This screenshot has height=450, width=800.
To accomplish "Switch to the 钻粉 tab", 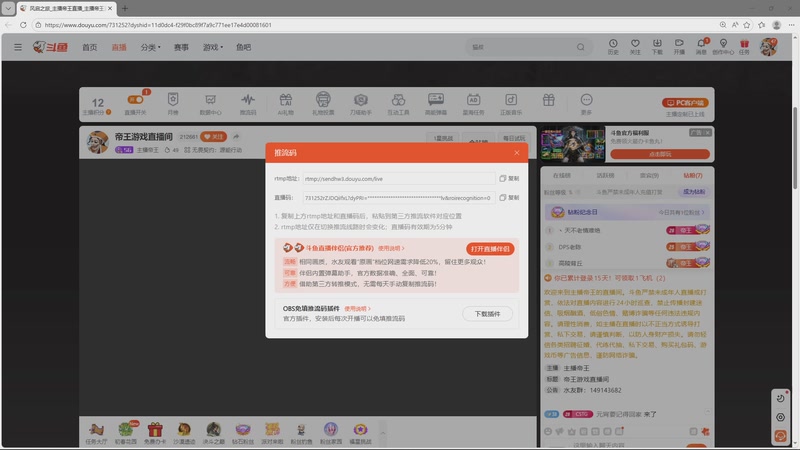I will point(693,176).
